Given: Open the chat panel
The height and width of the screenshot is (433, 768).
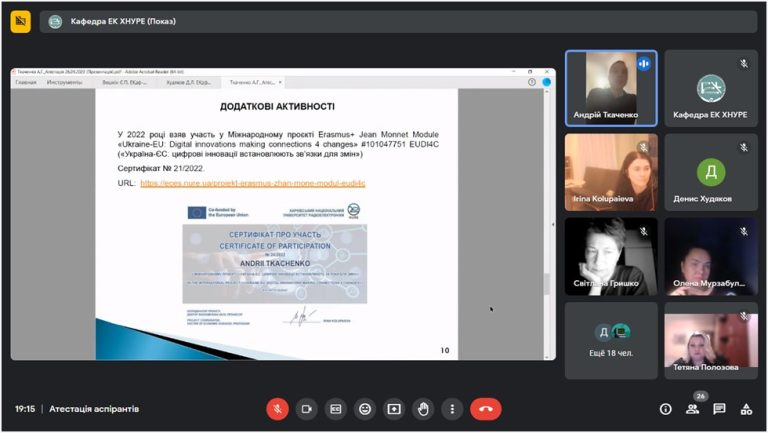Looking at the screenshot, I should [x=719, y=409].
